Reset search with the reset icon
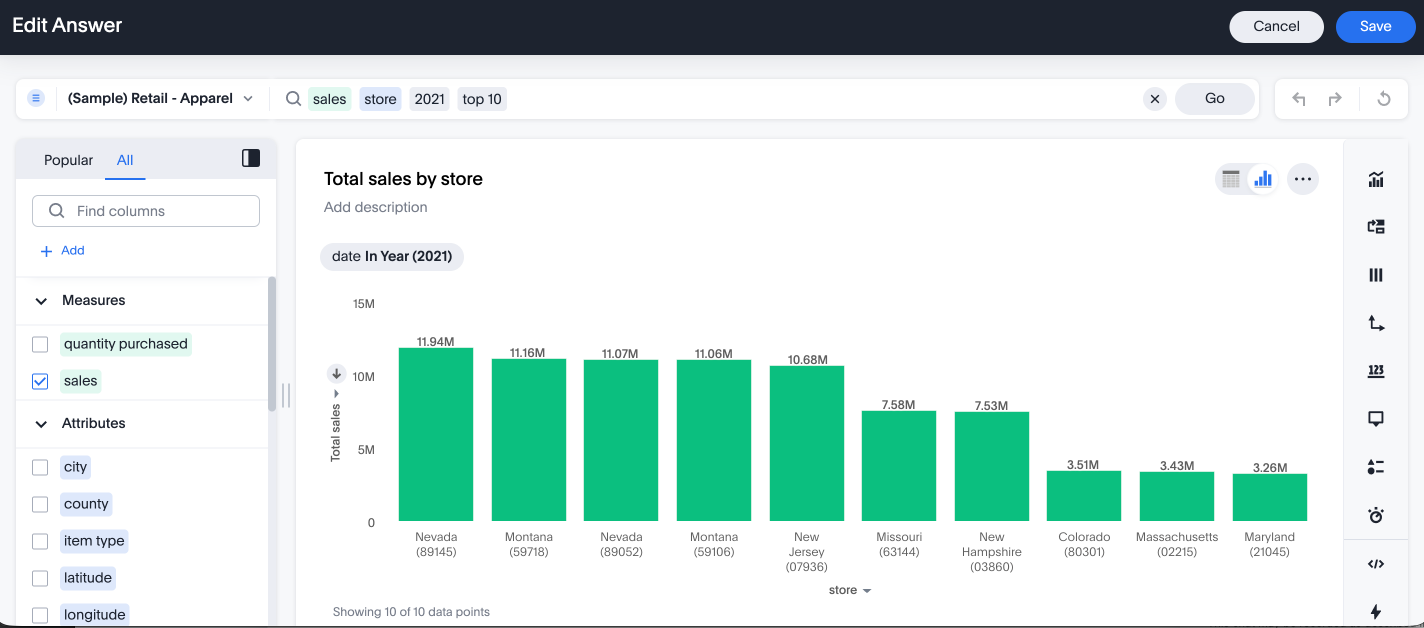1424x628 pixels. tap(1384, 99)
